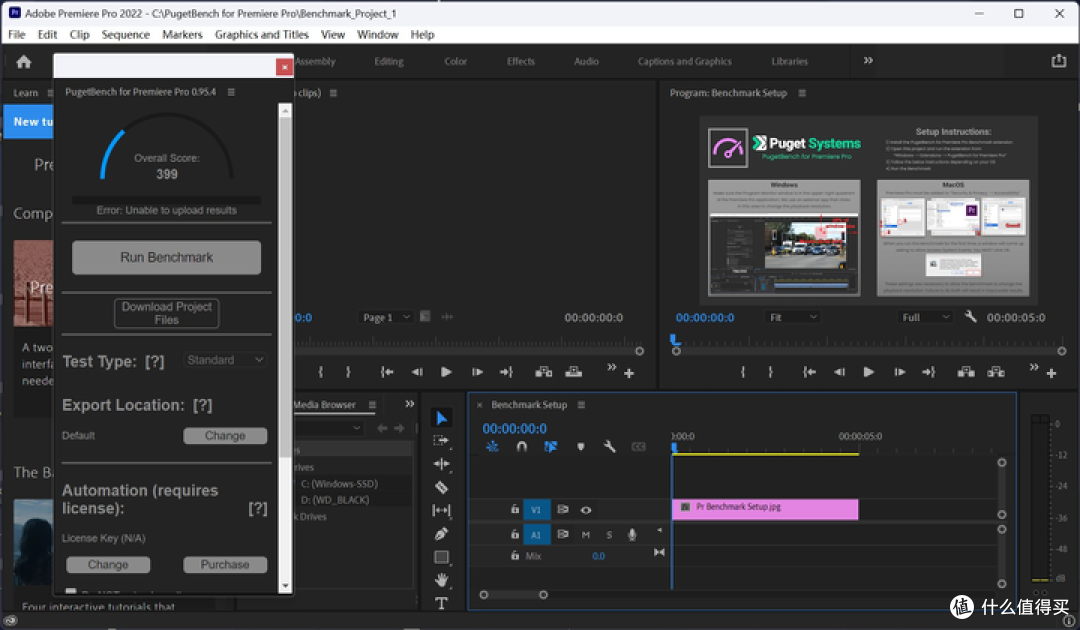Open Test Type Standard dropdown

225,360
